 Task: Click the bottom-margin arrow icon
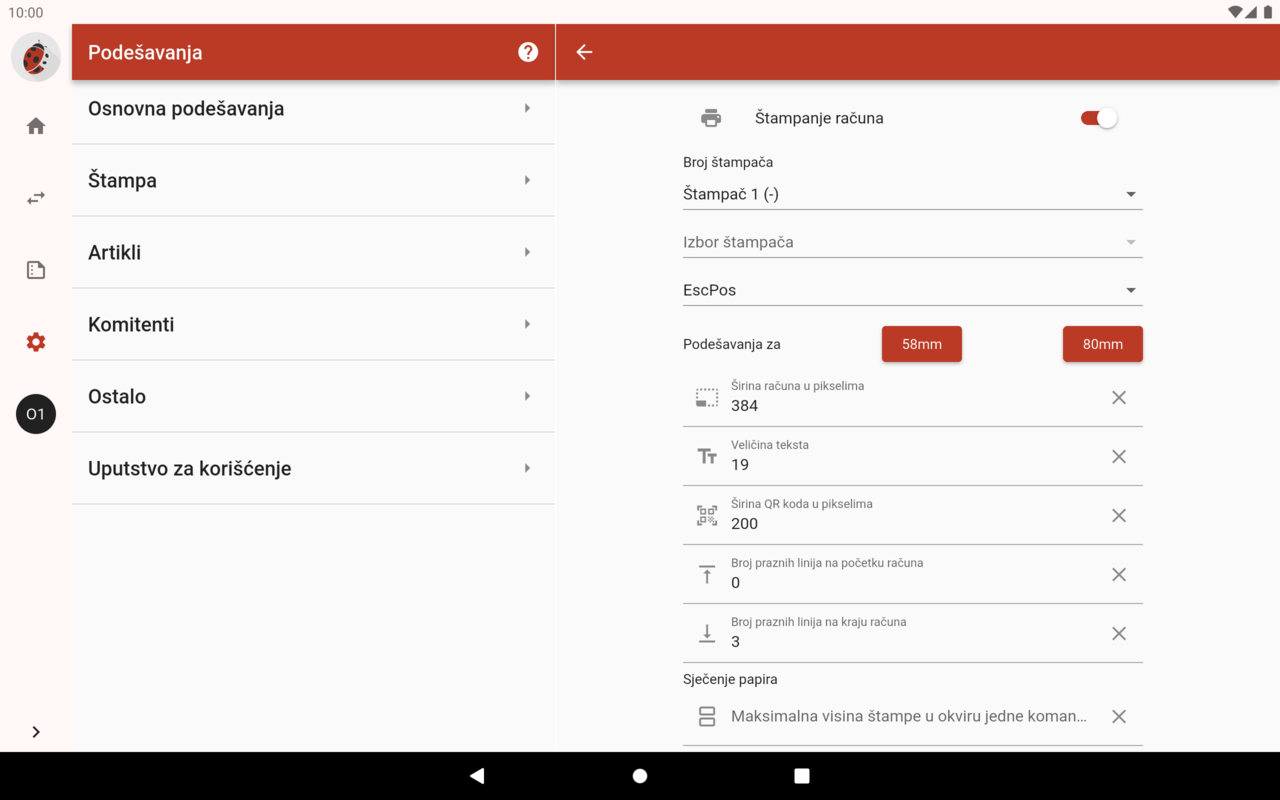point(707,634)
